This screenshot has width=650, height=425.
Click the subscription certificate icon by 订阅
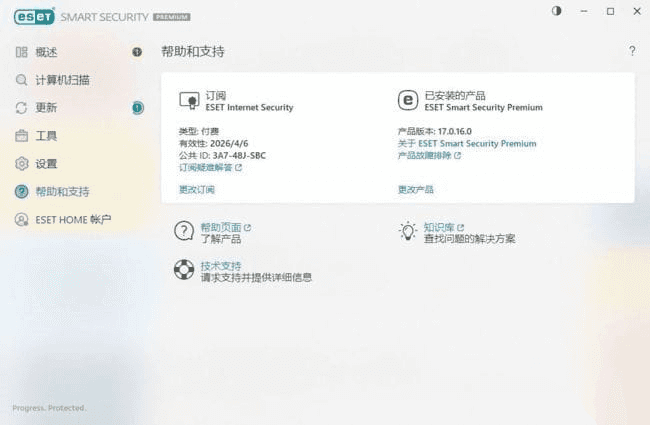coord(189,101)
